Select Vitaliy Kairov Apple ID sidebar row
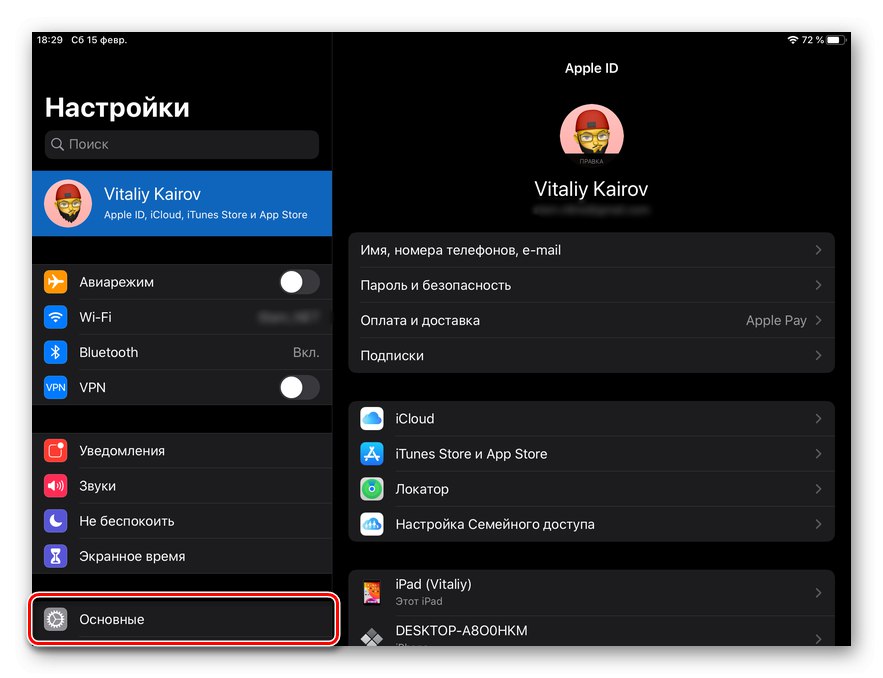Image resolution: width=883 pixels, height=678 pixels. [182, 203]
